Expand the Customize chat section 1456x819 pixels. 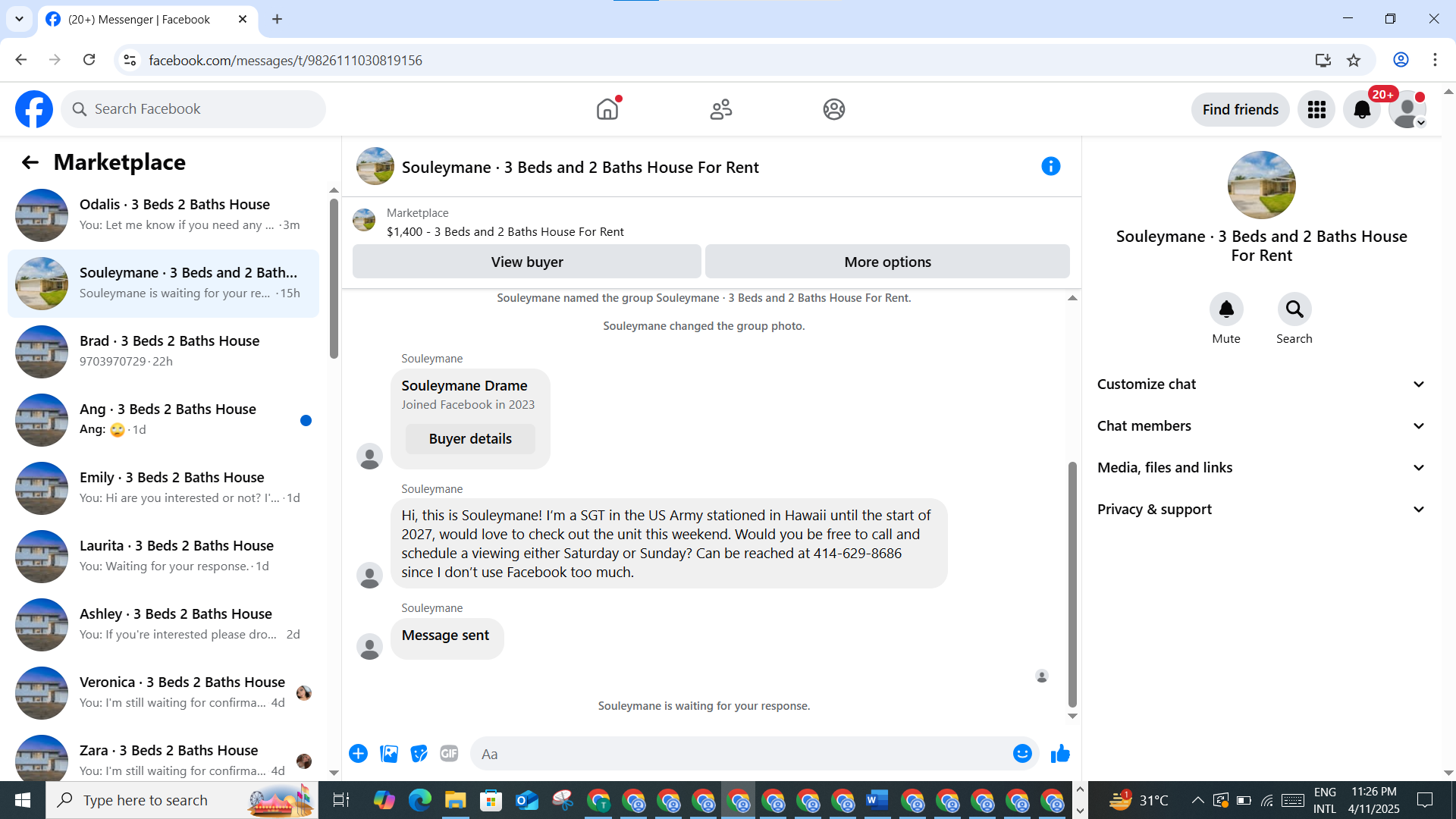pos(1262,384)
